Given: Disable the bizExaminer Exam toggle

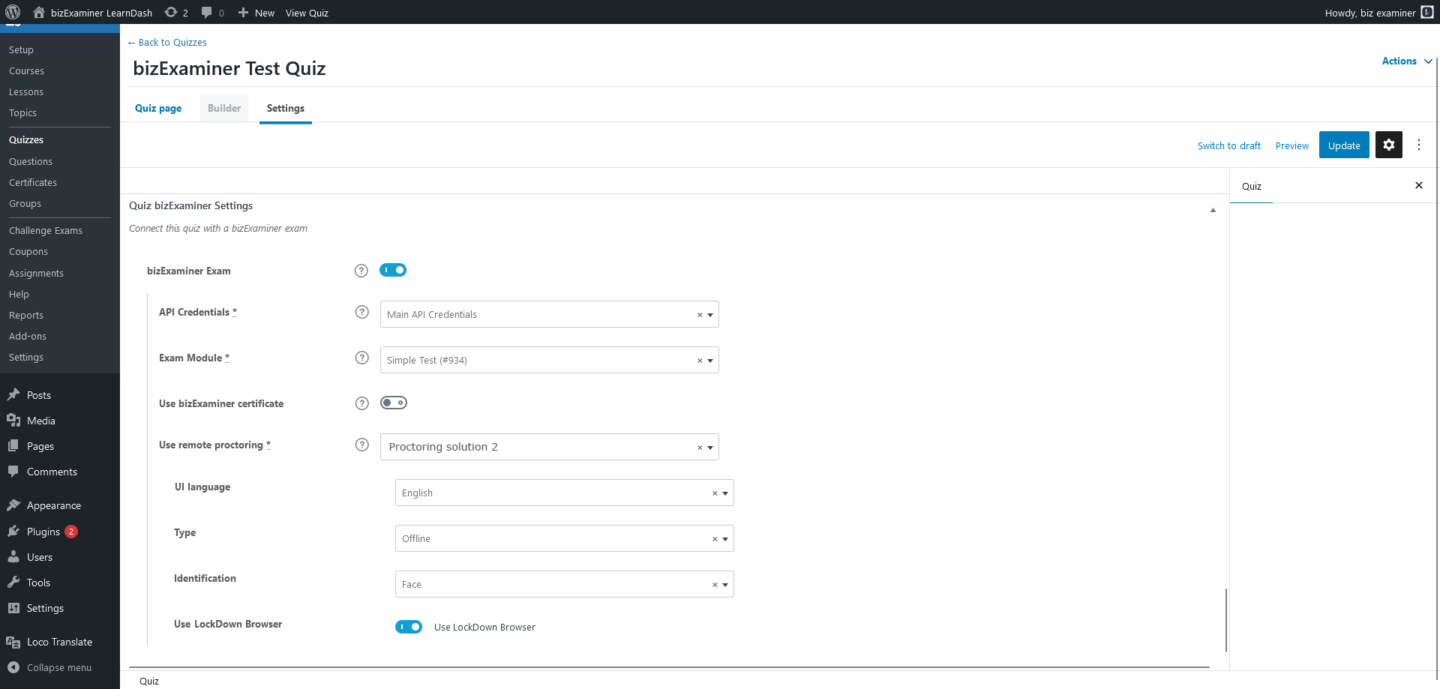Looking at the screenshot, I should click(x=393, y=270).
